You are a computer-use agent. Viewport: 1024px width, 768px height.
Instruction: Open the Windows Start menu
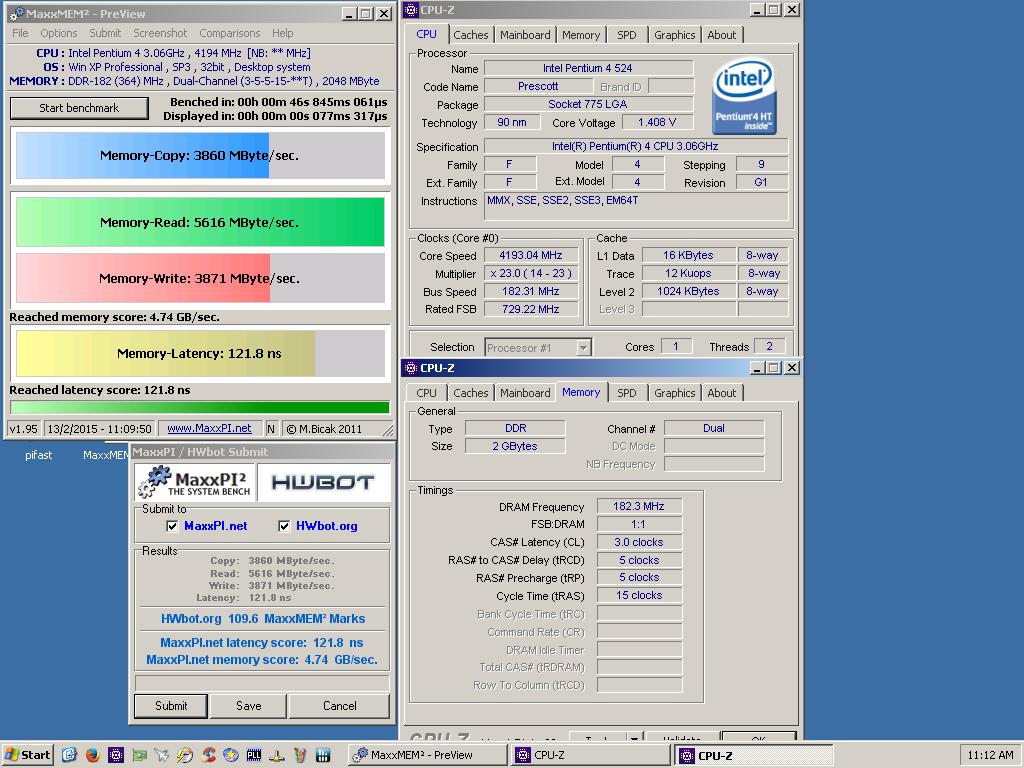[27, 755]
